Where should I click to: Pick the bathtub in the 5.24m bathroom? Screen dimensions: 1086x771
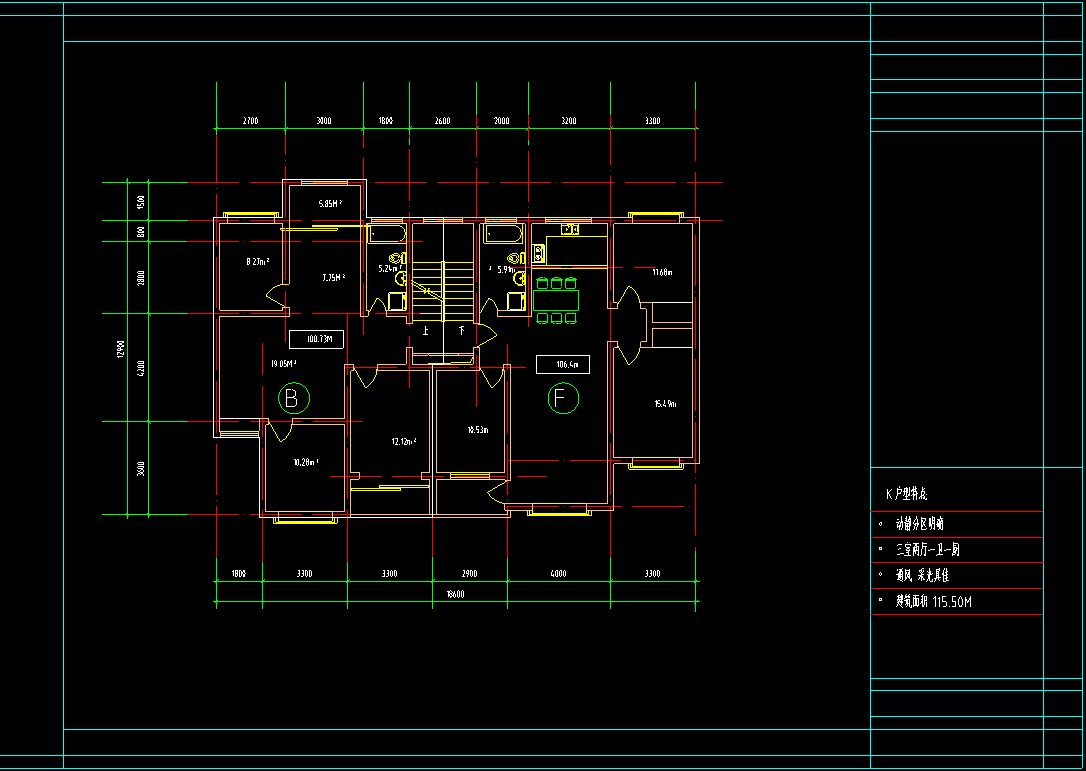386,234
